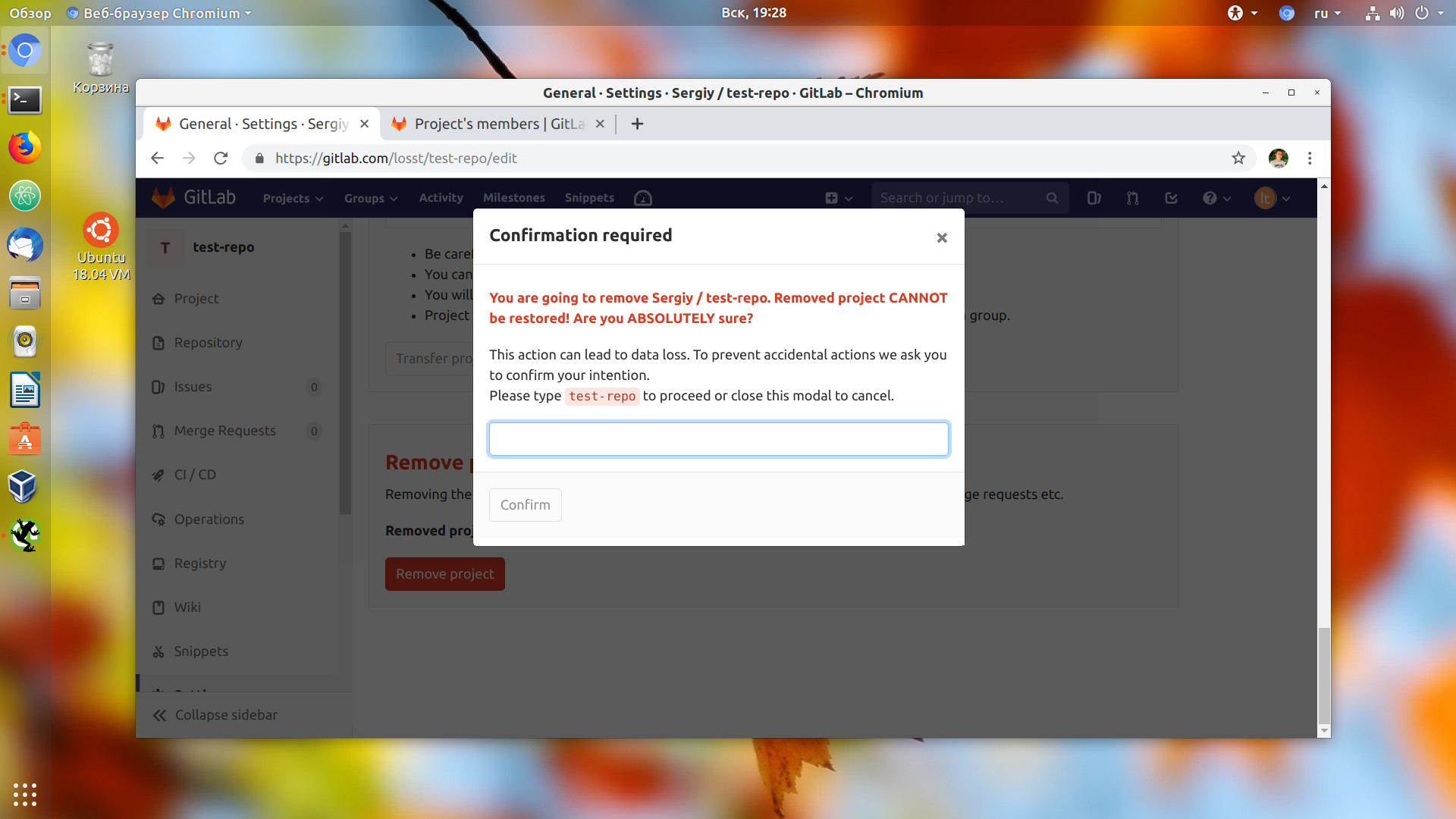Click the Milestones navigation icon
The image size is (1456, 819).
coord(514,197)
